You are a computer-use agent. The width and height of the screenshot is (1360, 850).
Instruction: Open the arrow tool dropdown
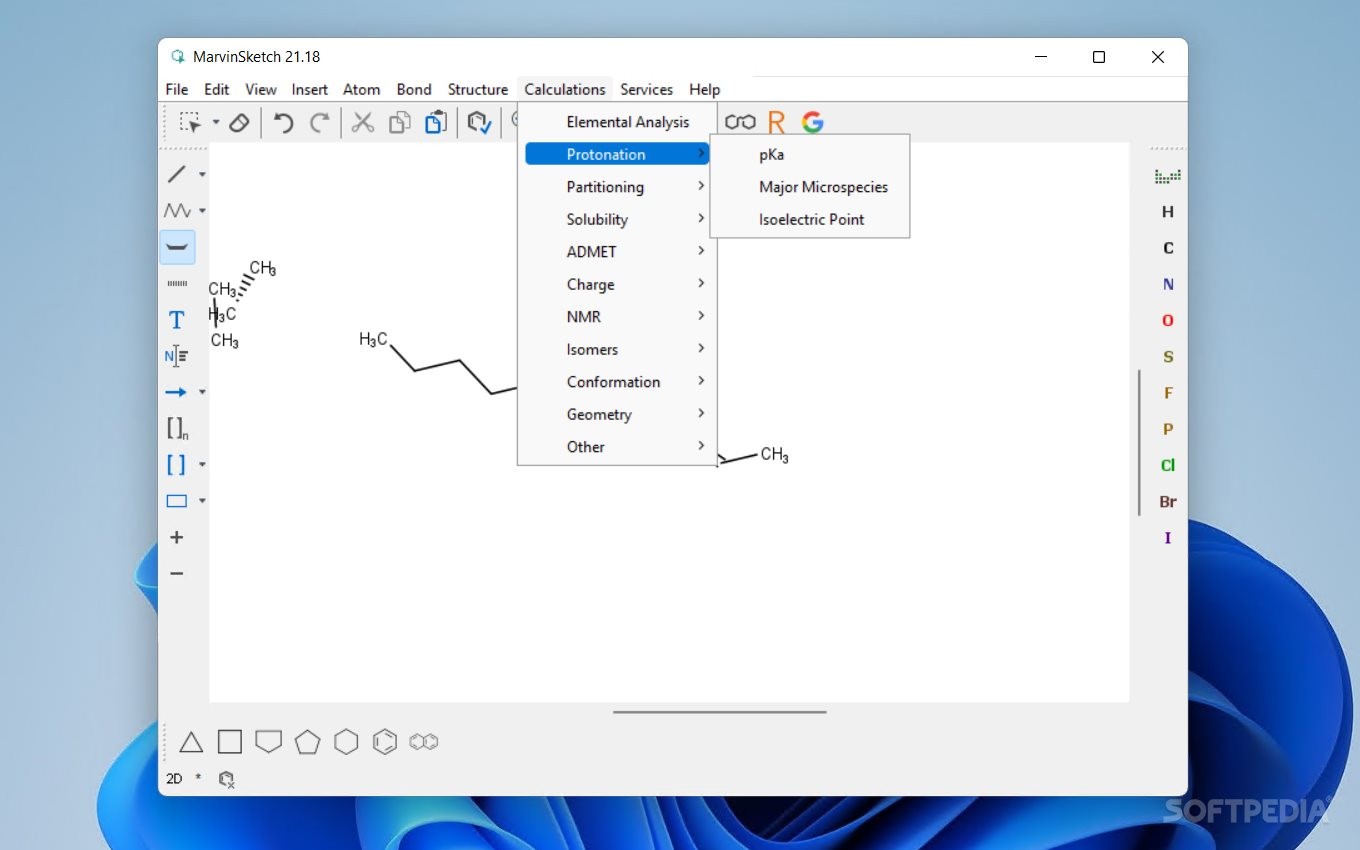click(x=202, y=392)
